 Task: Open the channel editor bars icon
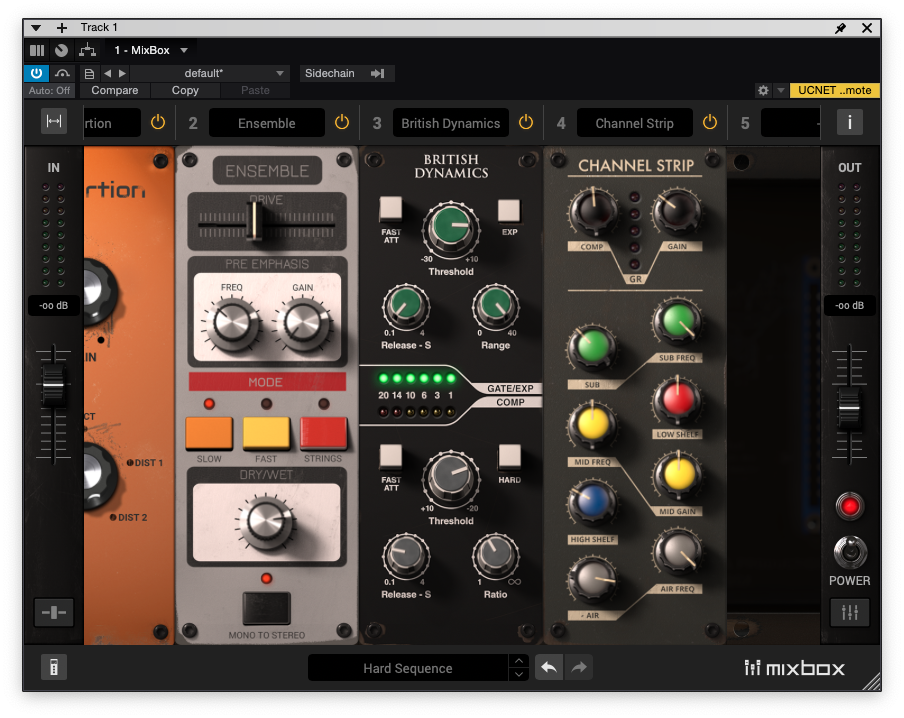[37, 50]
